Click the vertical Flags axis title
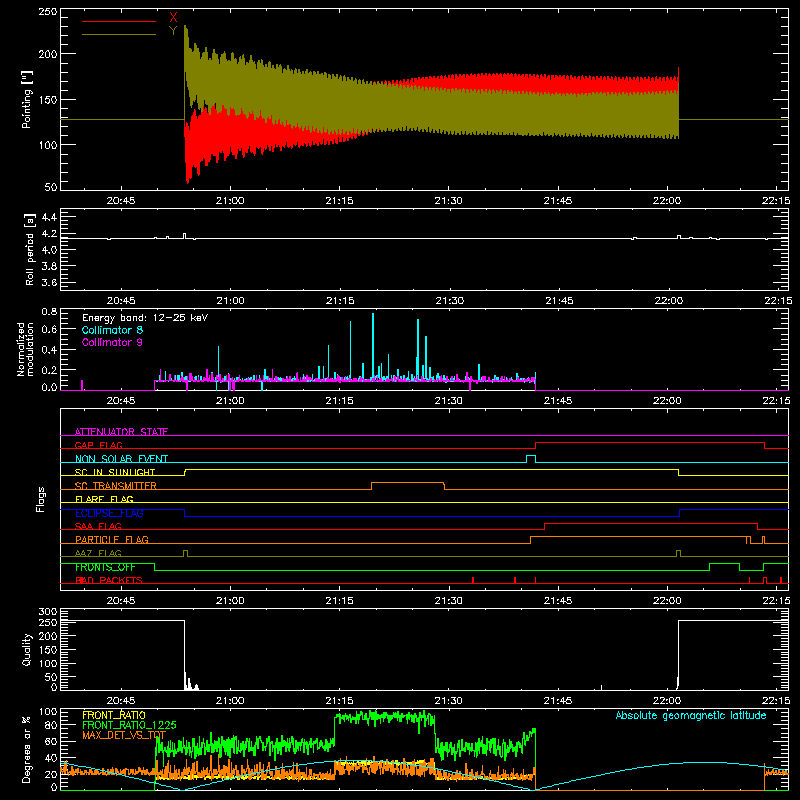Screen dimensions: 800x800 click(x=41, y=499)
